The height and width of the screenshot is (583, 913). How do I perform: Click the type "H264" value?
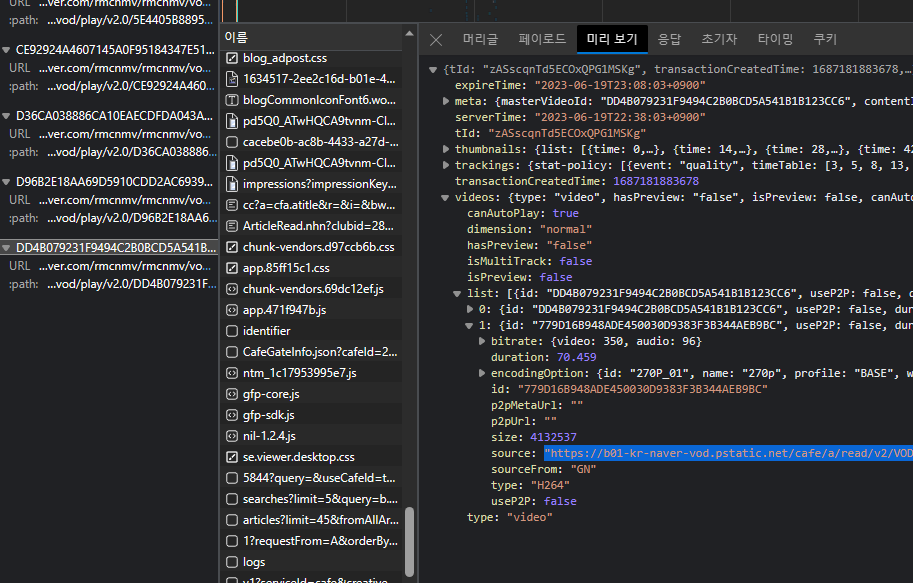pyautogui.click(x=550, y=485)
